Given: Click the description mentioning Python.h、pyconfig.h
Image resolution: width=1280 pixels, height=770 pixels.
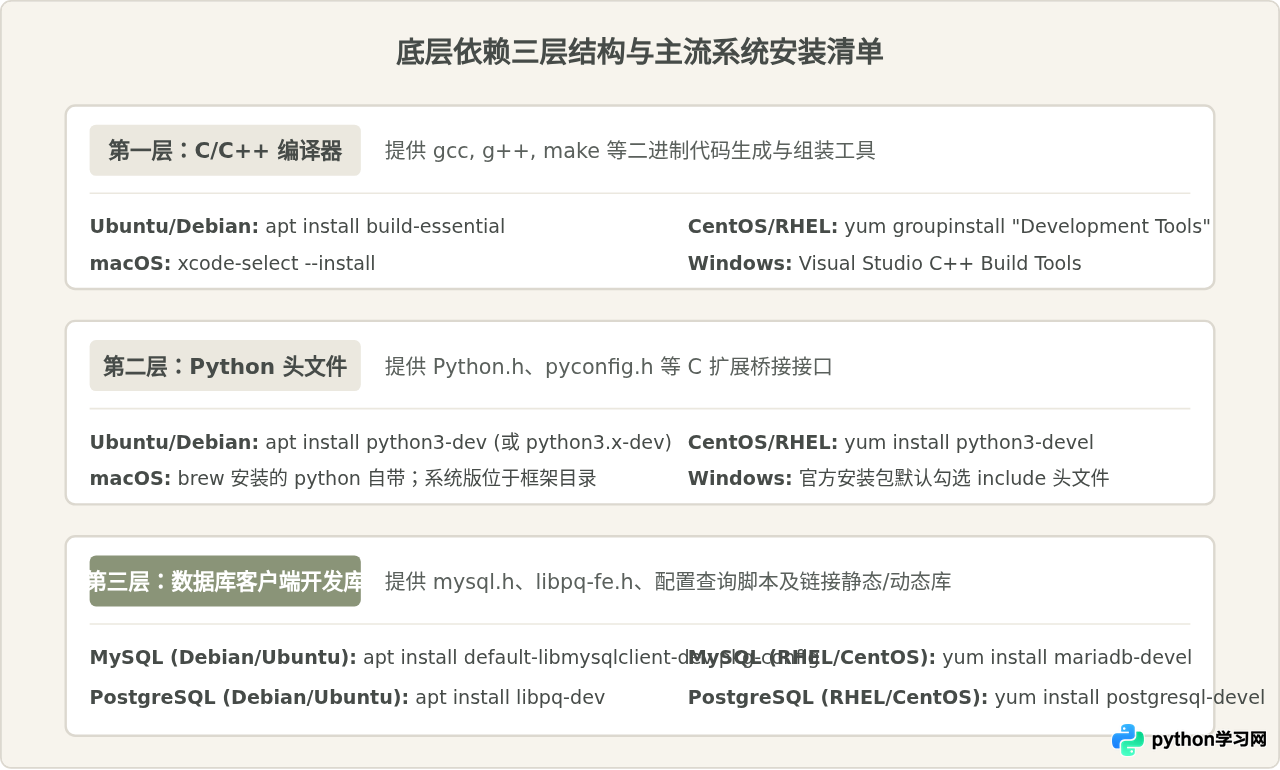Looking at the screenshot, I should tap(608, 366).
